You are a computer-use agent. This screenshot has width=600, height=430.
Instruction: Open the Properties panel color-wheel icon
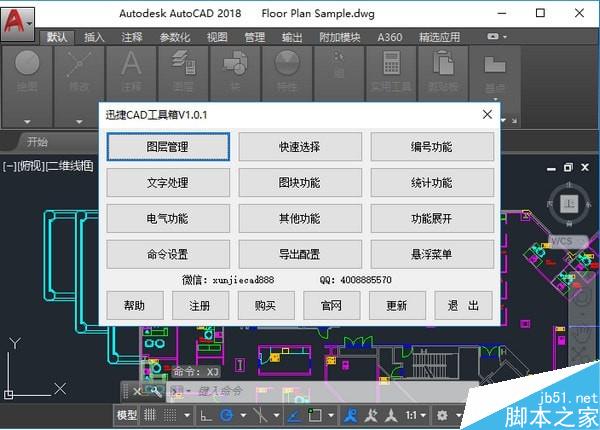pyautogui.click(x=287, y=63)
